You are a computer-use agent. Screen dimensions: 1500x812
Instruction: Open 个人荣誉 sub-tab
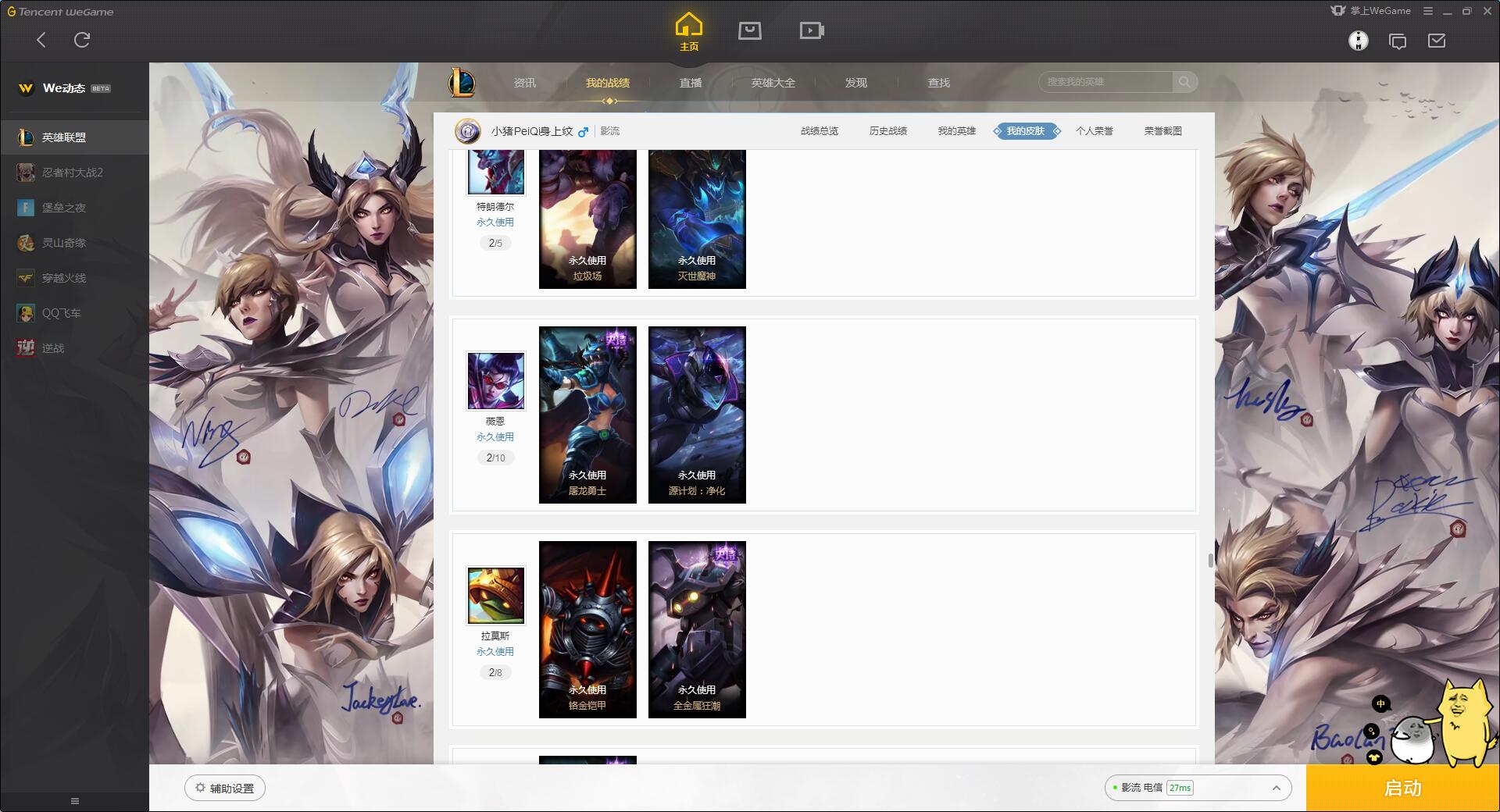click(1095, 131)
